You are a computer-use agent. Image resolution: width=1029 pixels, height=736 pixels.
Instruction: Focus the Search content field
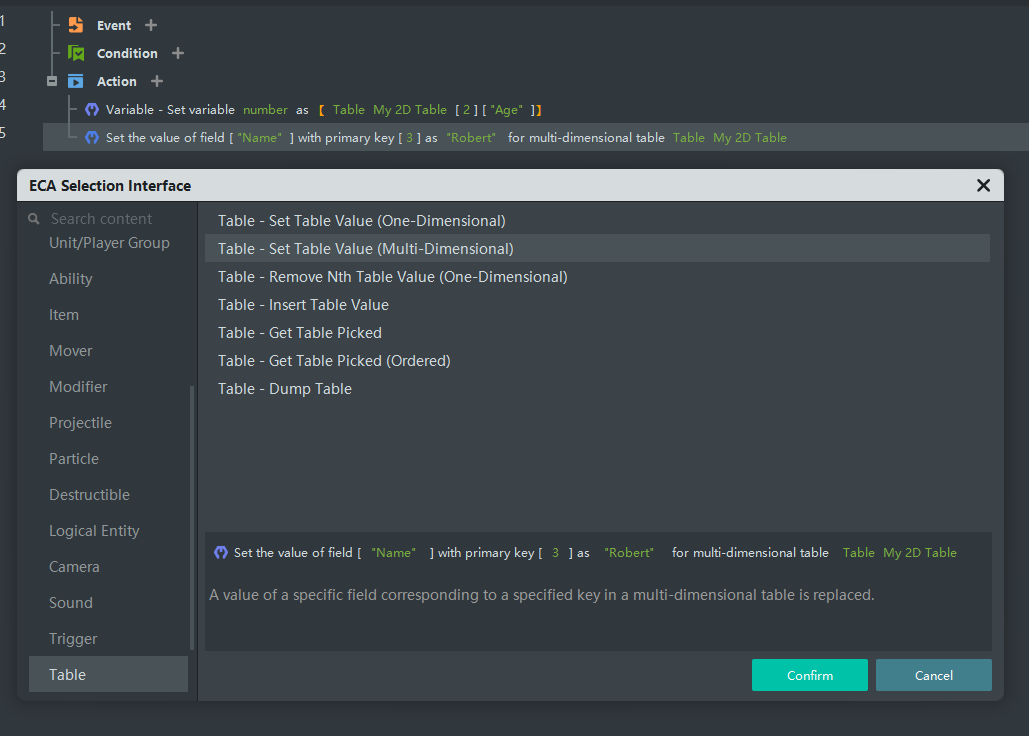coord(110,218)
